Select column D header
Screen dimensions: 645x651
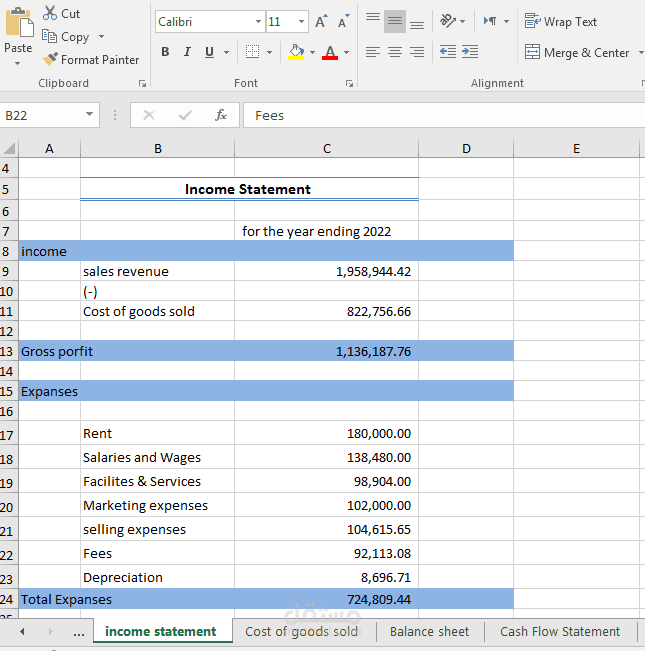[x=466, y=149]
